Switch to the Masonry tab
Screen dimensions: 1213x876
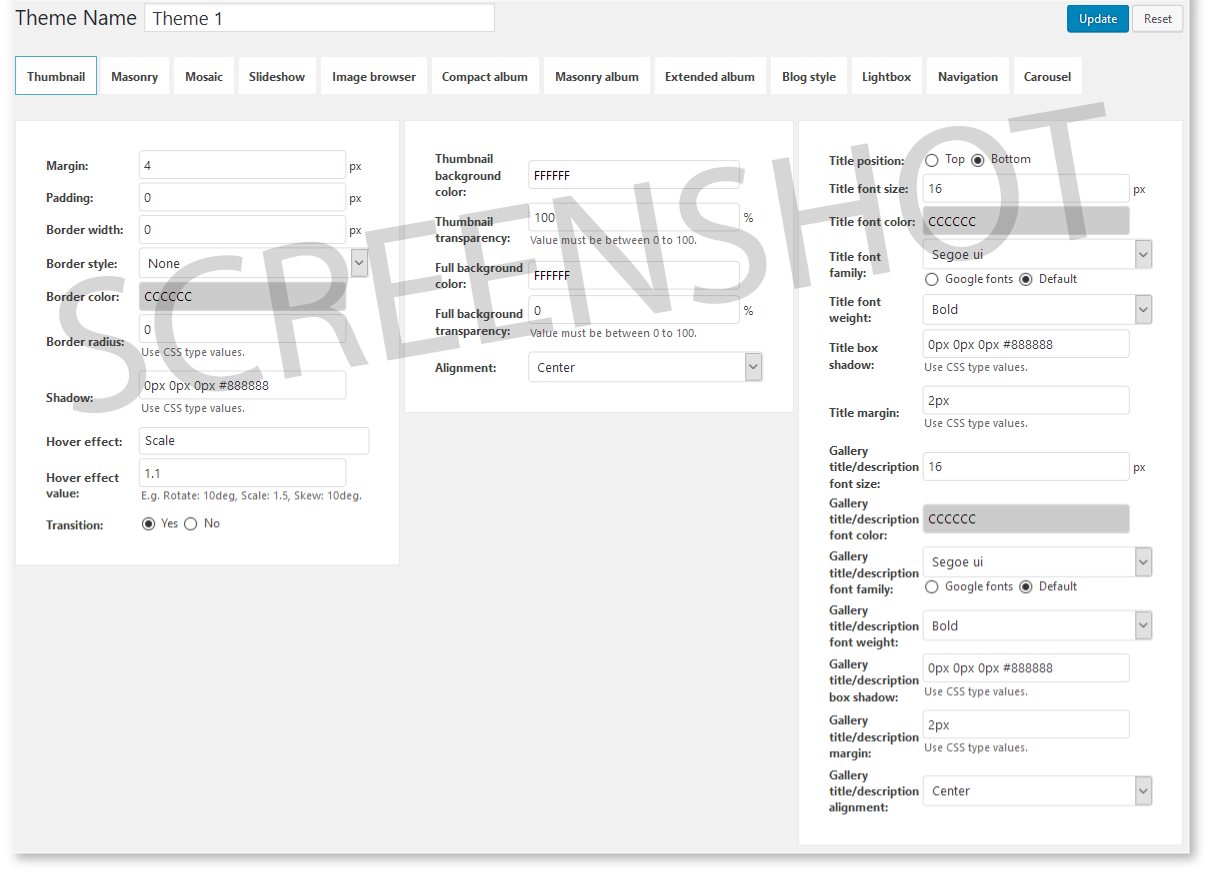click(135, 77)
